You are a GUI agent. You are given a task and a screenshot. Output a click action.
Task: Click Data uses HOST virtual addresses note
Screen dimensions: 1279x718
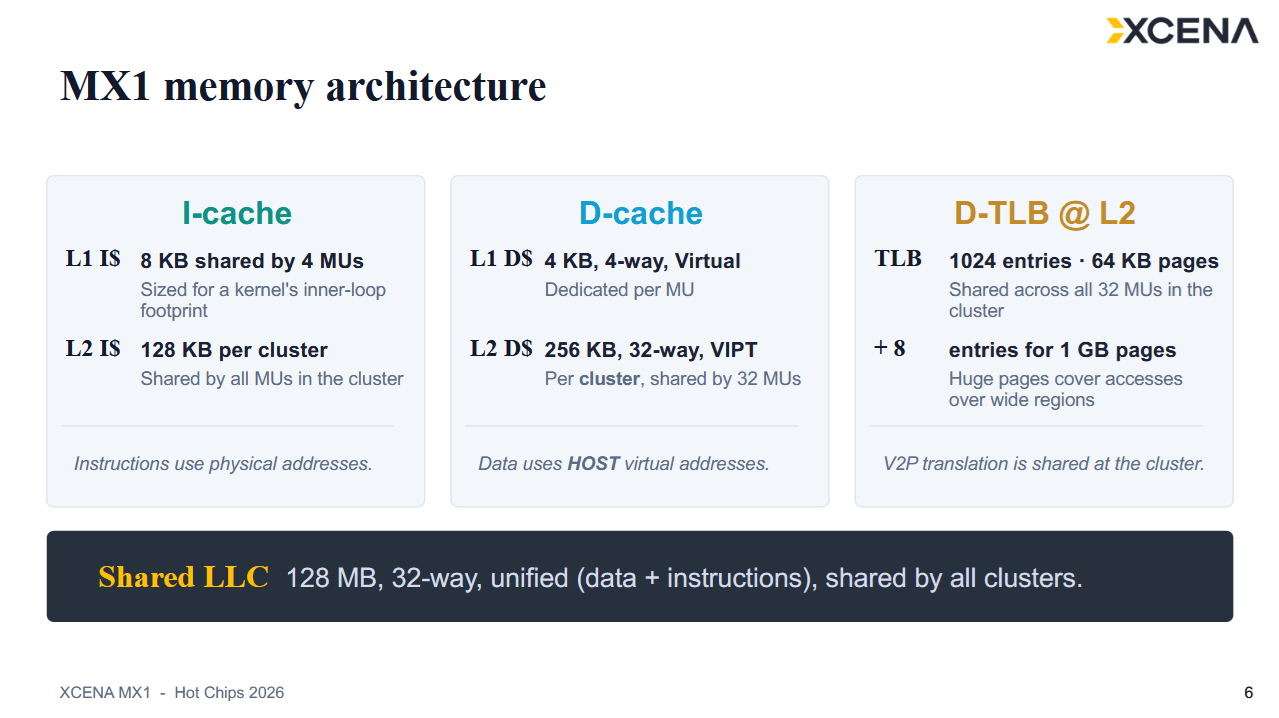click(624, 464)
